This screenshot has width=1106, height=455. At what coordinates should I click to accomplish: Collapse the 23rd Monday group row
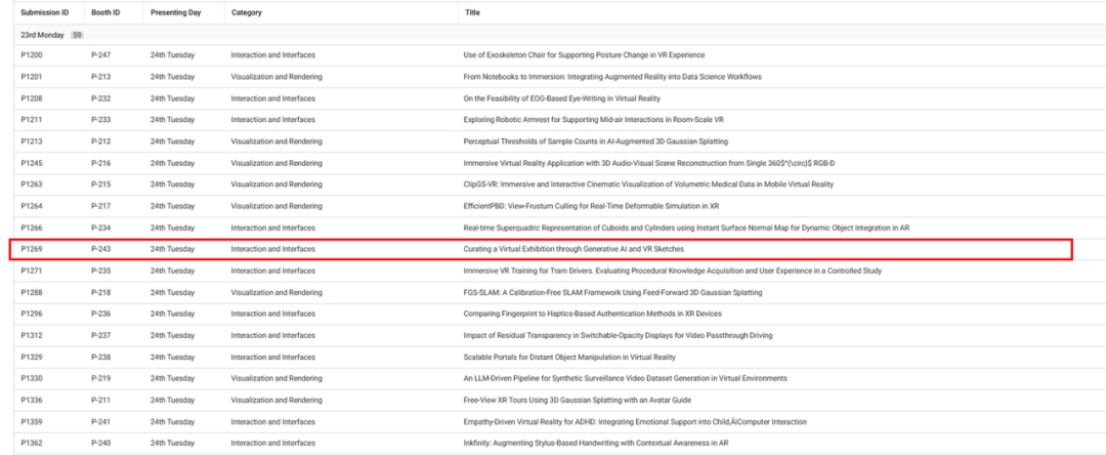[40, 35]
